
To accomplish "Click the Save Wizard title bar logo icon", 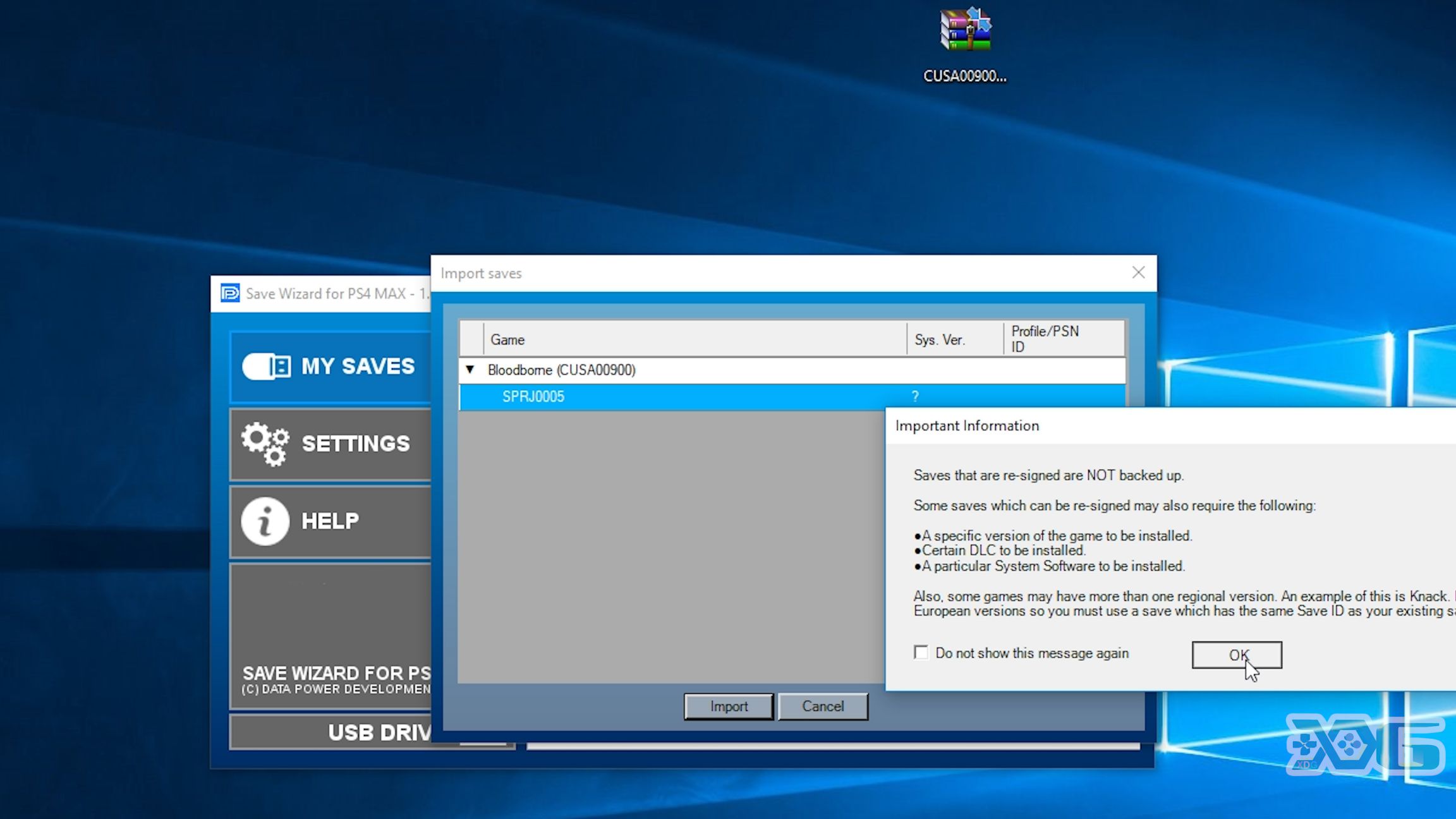I will (x=230, y=293).
